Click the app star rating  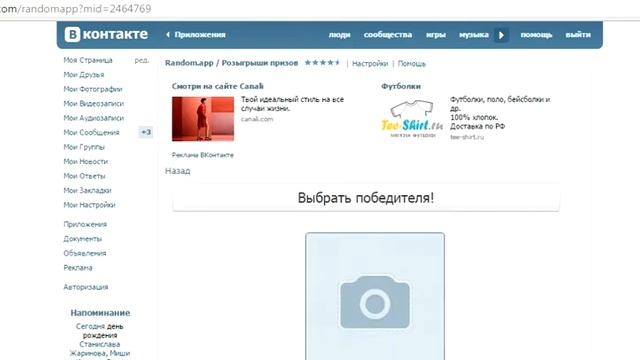[322, 62]
